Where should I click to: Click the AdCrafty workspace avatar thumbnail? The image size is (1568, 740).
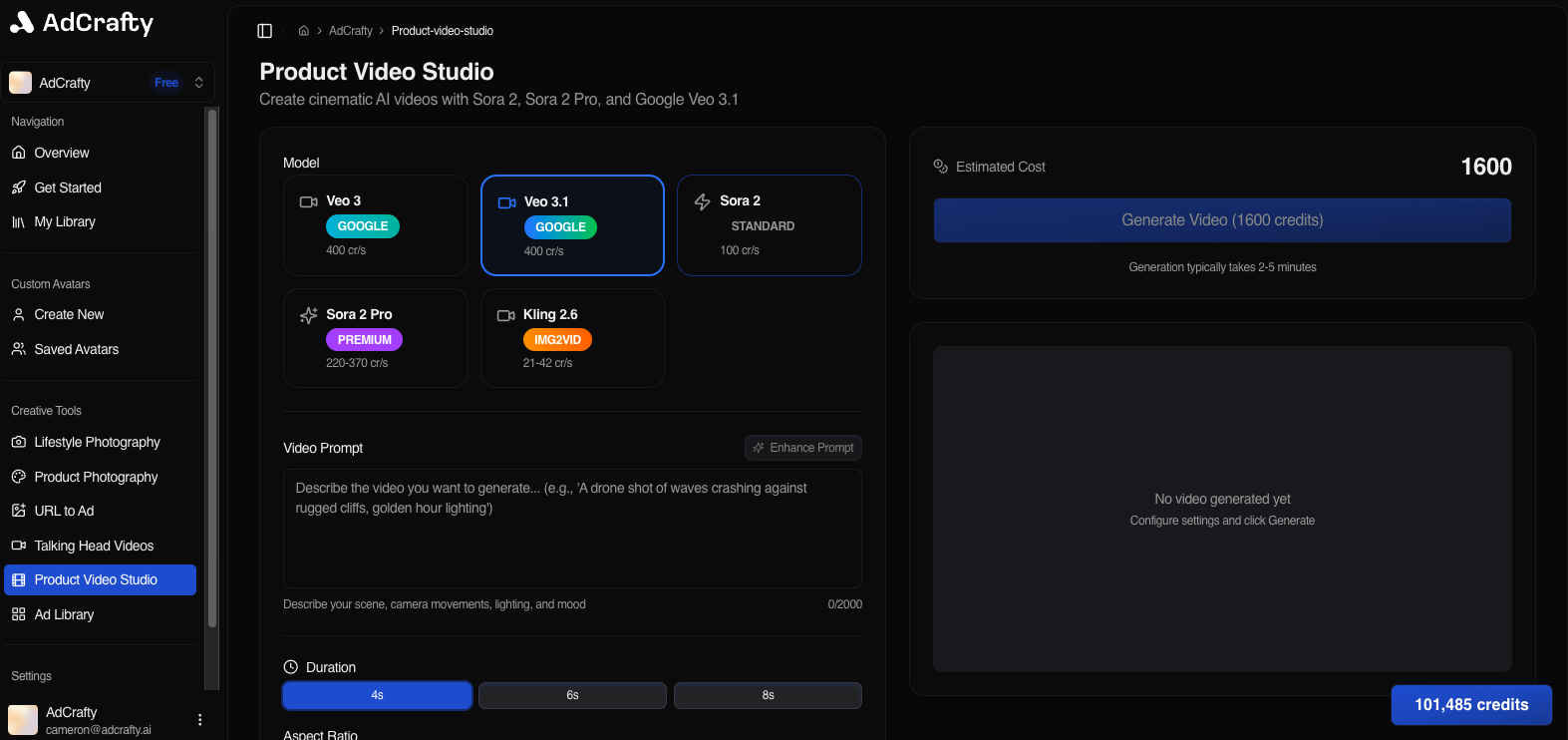pyautogui.click(x=21, y=83)
